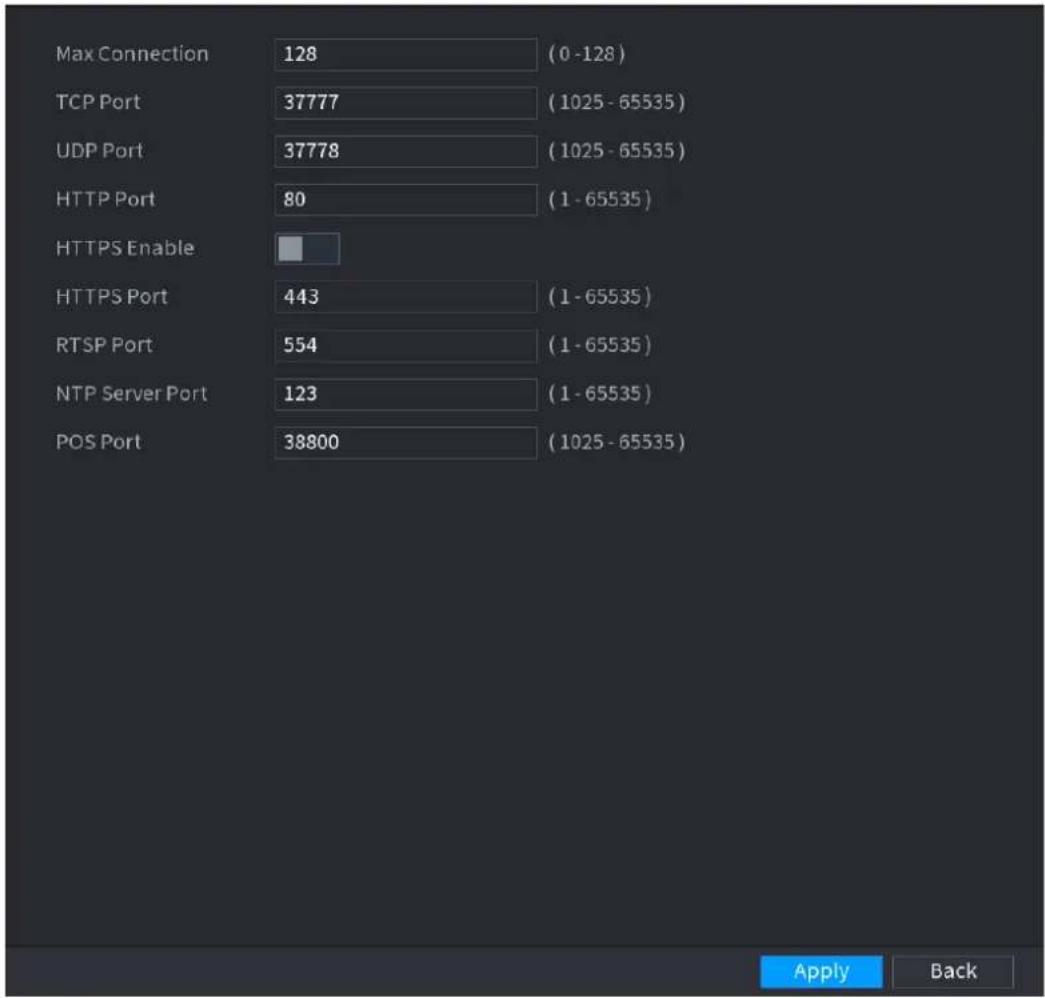Go back with the Back button
This screenshot has width=1045, height=998.
point(953,971)
